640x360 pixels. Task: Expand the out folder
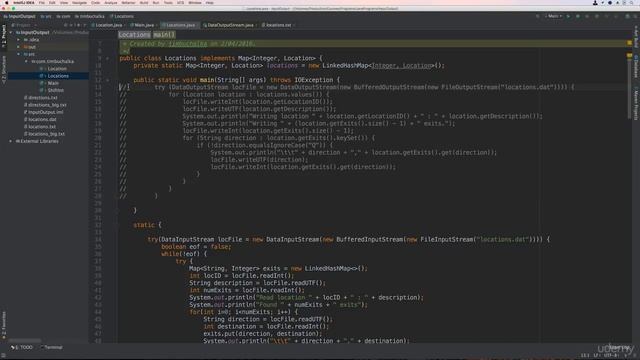[x=19, y=47]
